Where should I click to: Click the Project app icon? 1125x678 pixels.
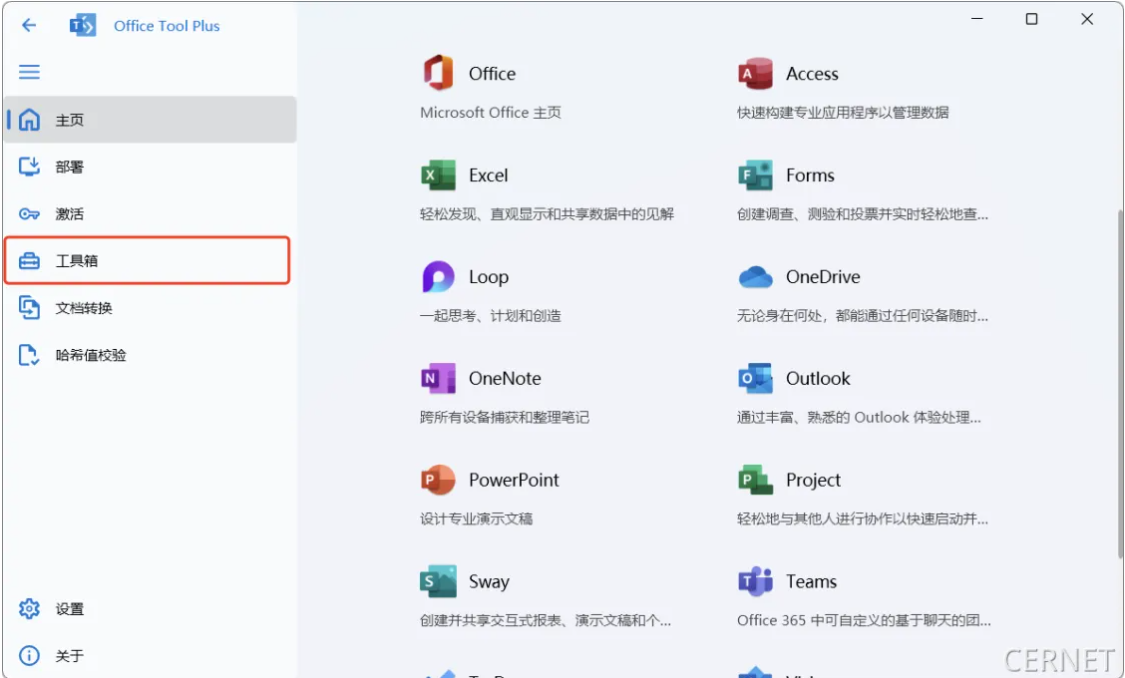click(755, 480)
